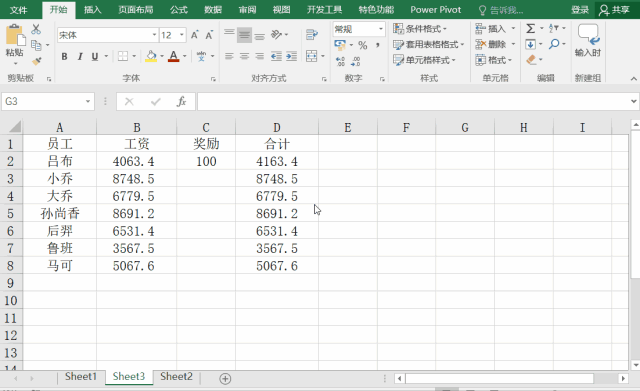Toggle italic formatting

80,56
